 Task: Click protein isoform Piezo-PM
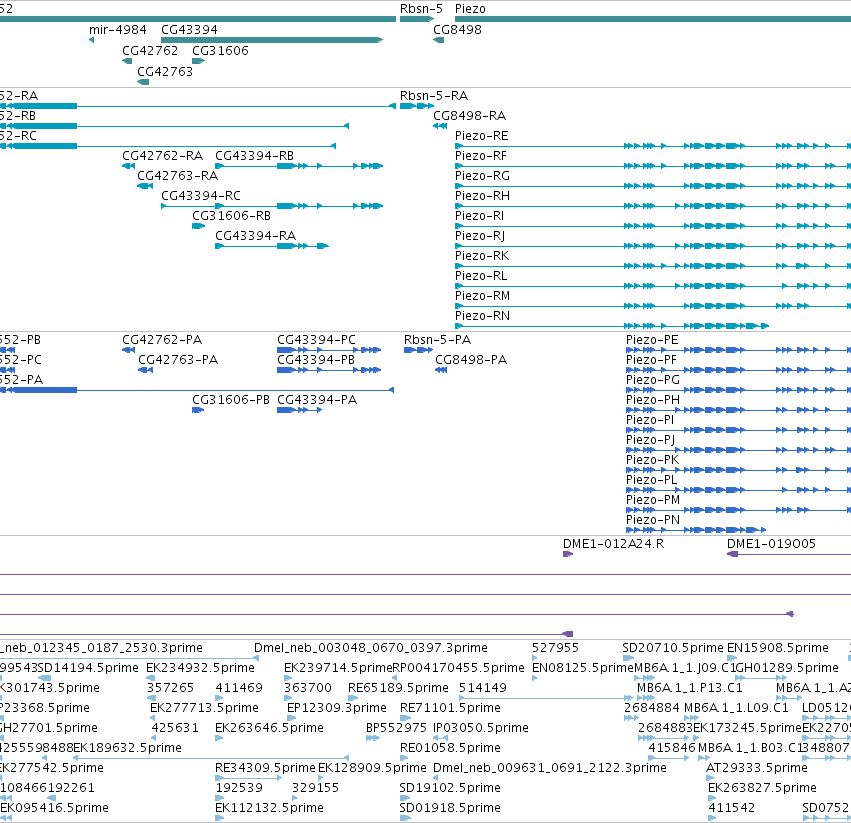pyautogui.click(x=653, y=500)
